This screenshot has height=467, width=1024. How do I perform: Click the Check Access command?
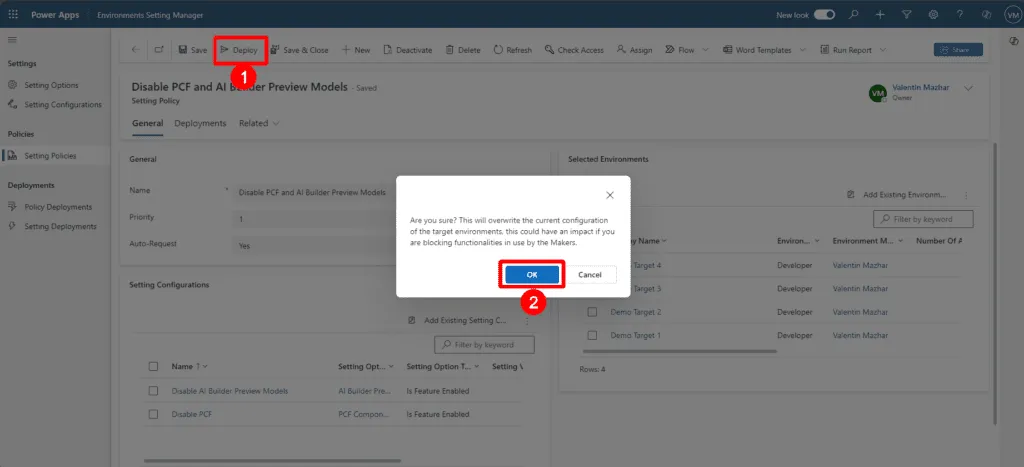tap(574, 50)
